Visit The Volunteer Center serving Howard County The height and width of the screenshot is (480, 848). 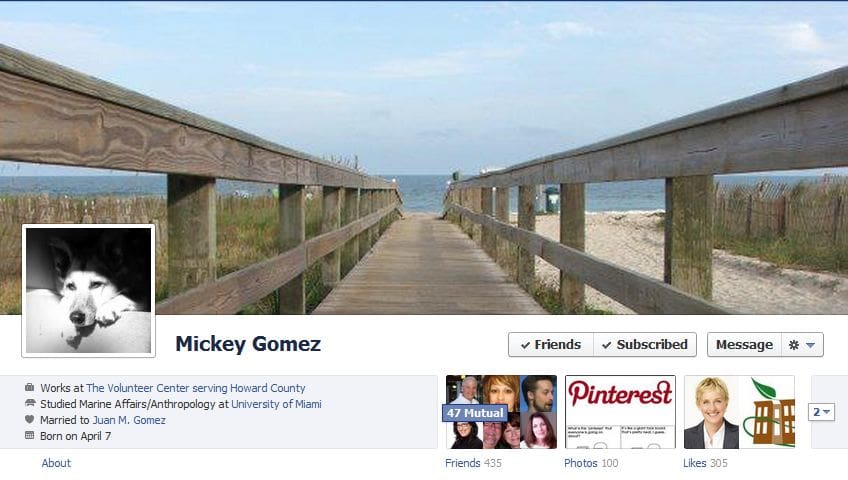tap(196, 388)
